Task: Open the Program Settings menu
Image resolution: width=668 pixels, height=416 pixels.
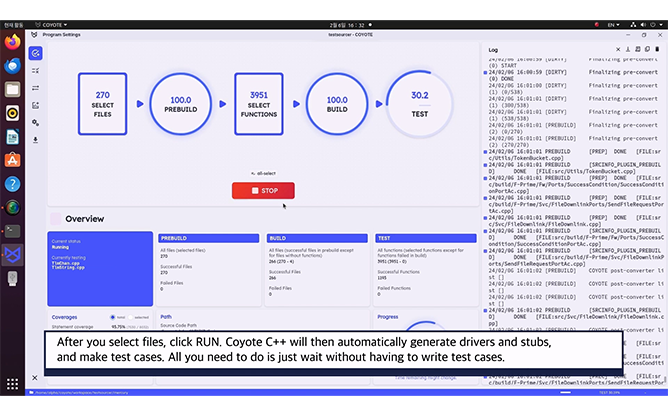Action: (61, 35)
